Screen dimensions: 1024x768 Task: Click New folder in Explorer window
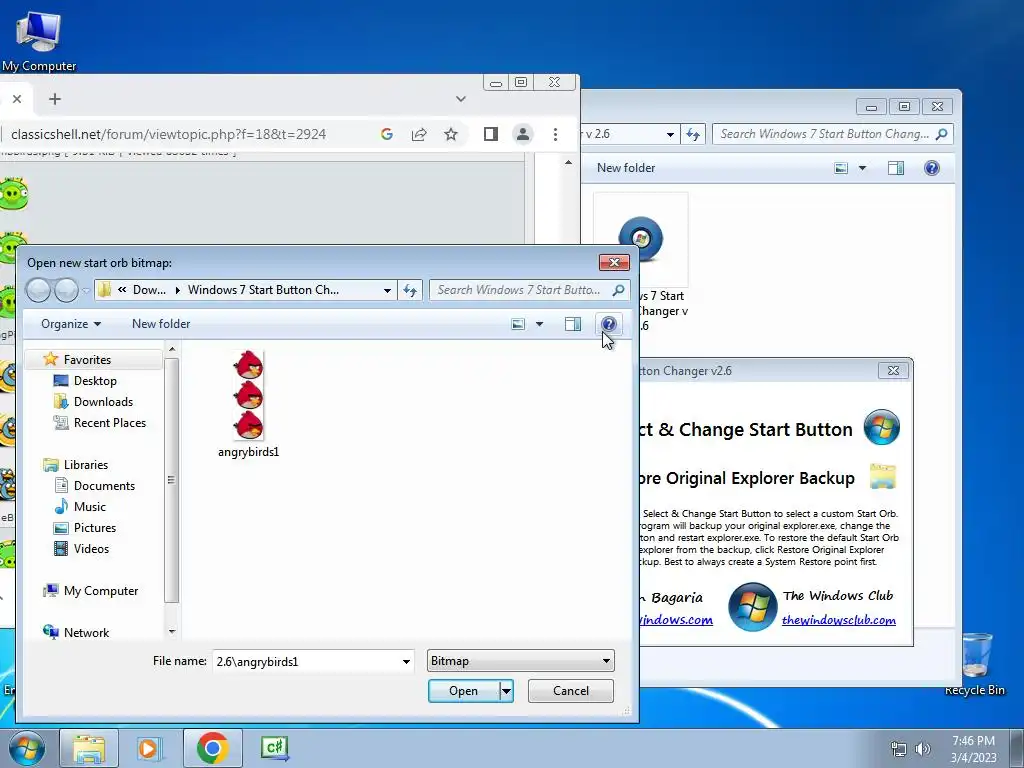pyautogui.click(x=626, y=168)
